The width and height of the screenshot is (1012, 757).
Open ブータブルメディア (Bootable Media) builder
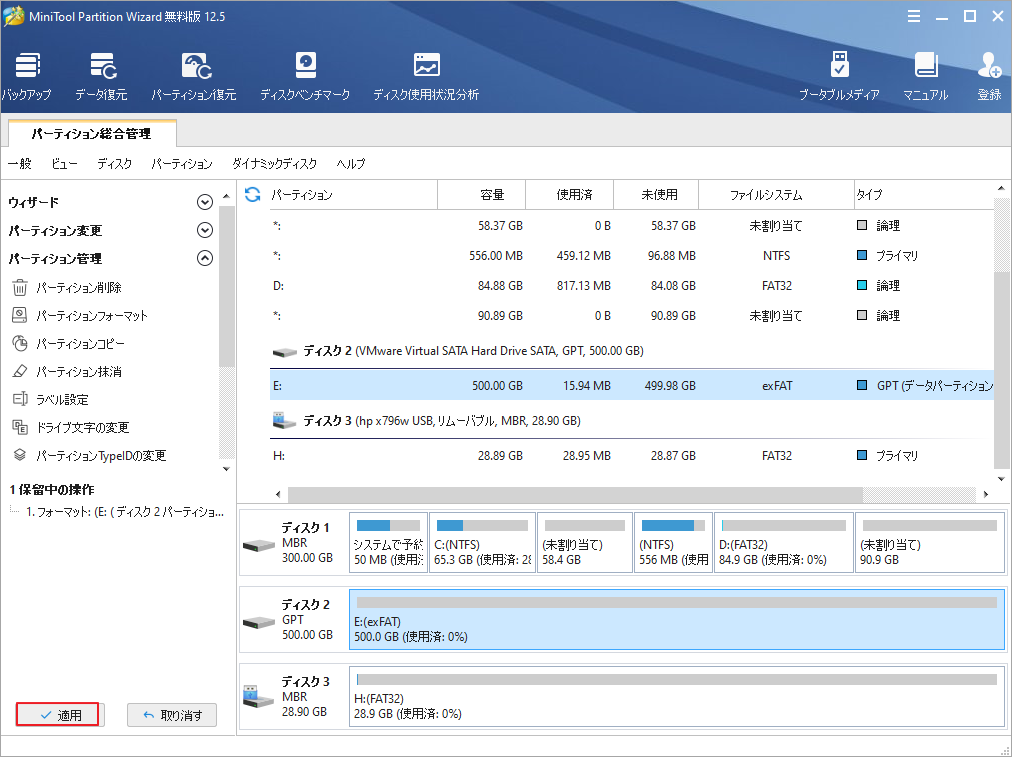point(839,77)
